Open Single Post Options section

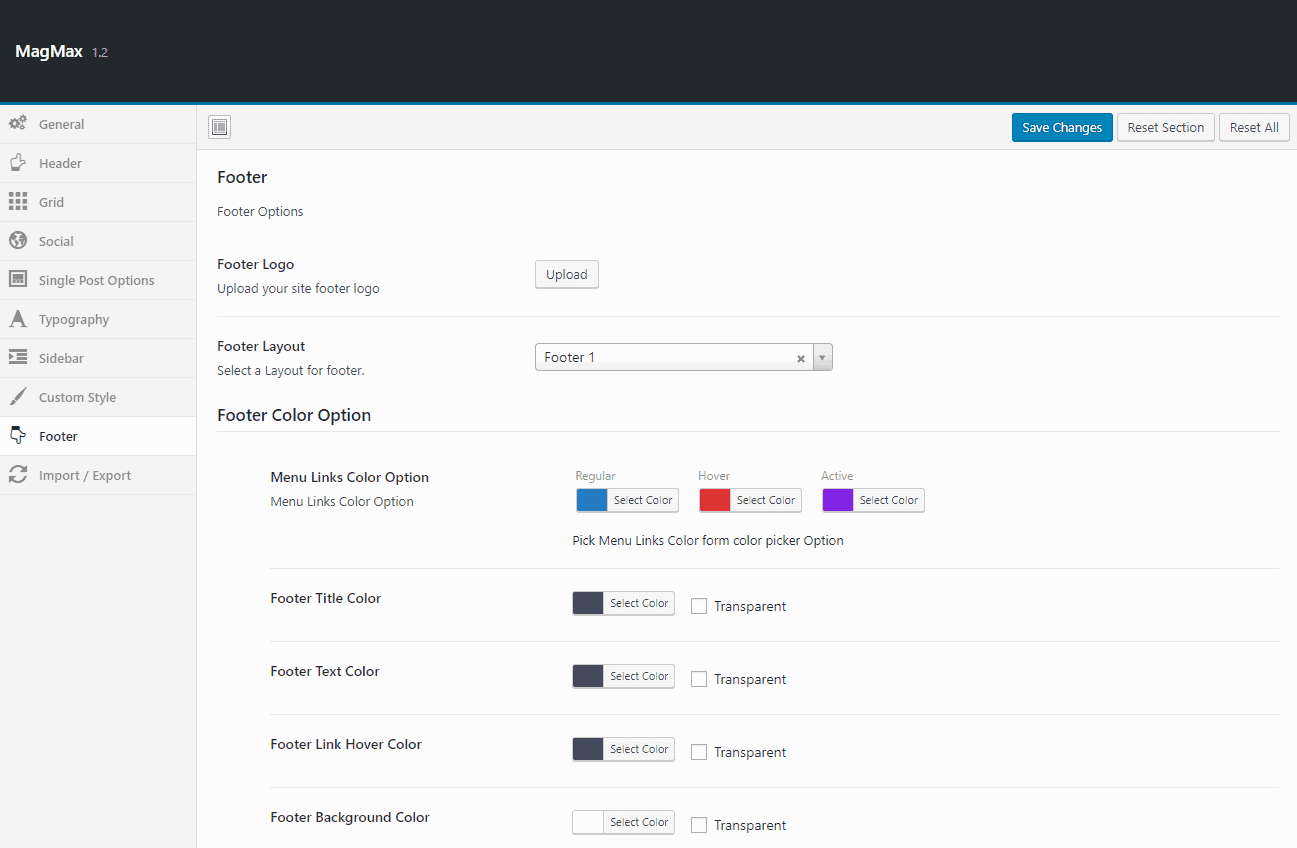tap(96, 280)
